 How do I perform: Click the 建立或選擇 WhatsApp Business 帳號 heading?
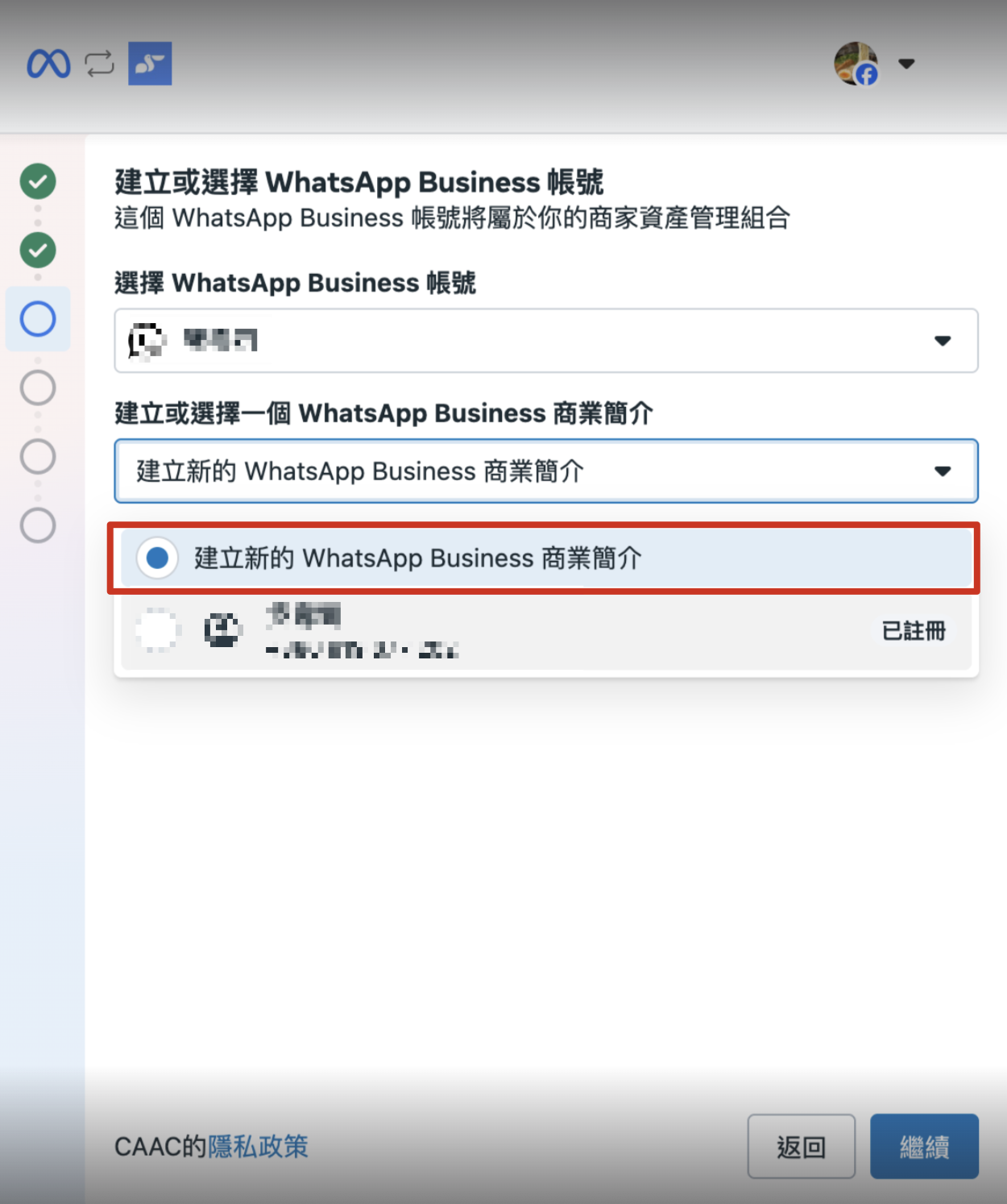click(359, 182)
